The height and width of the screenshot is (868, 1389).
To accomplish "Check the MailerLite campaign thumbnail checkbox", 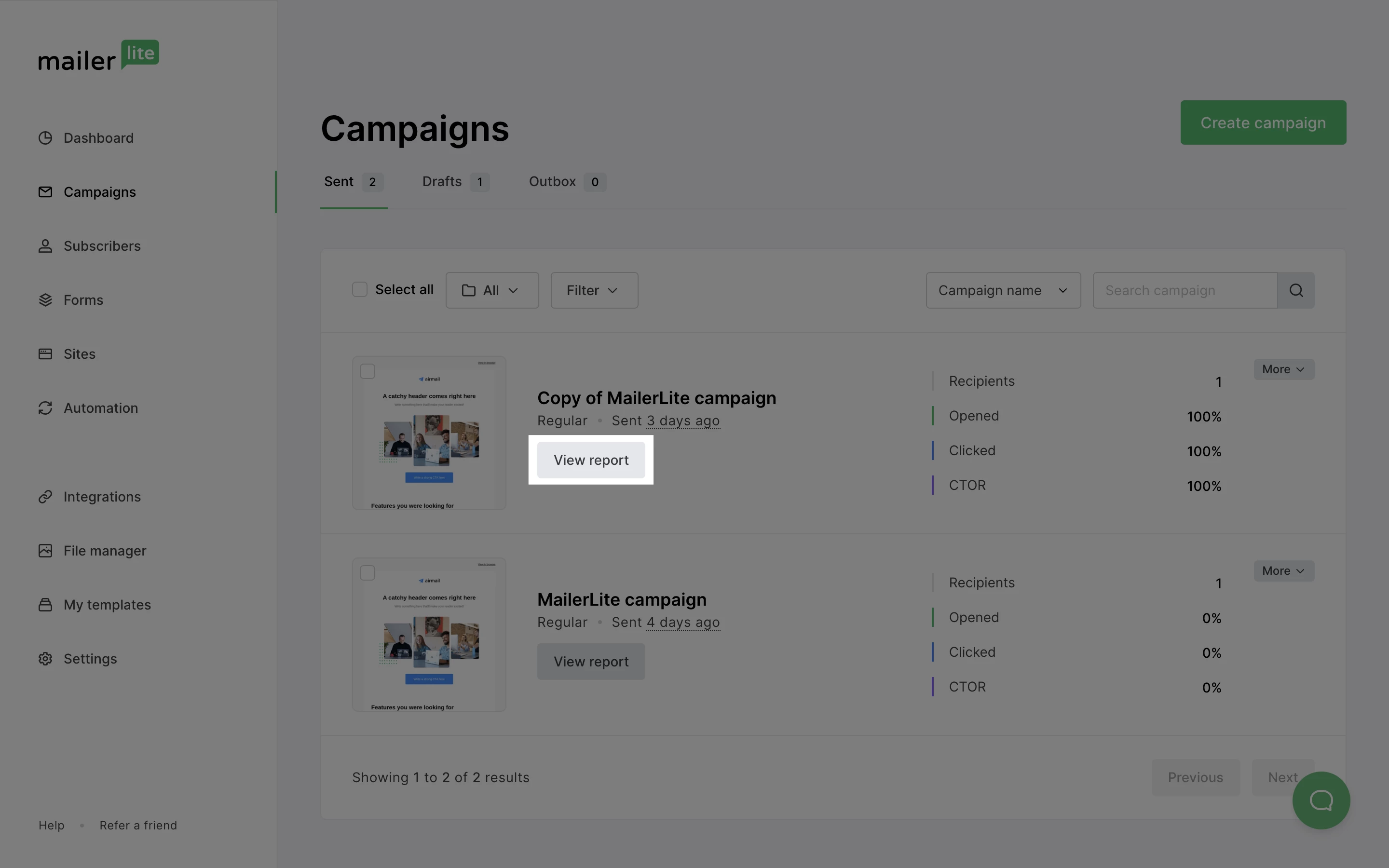I will (x=368, y=573).
